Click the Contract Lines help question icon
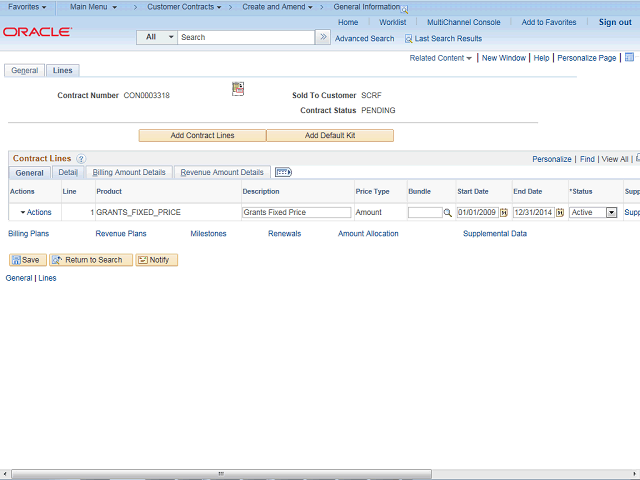The width and height of the screenshot is (640, 480). [x=81, y=159]
